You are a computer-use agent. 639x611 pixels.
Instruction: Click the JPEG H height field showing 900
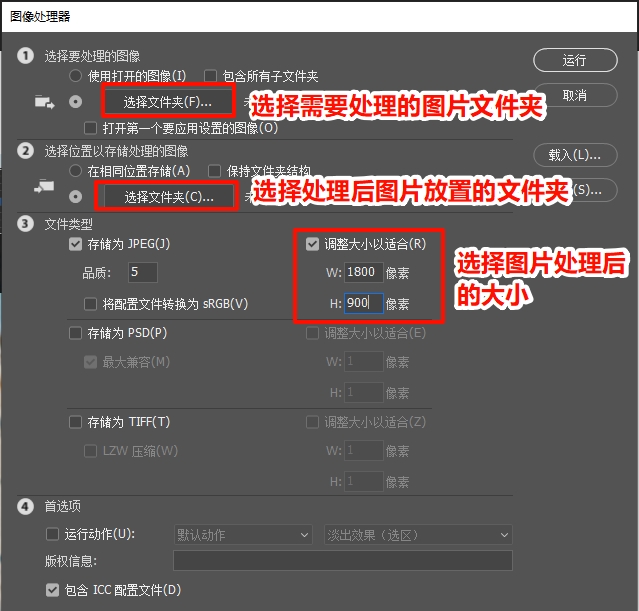pyautogui.click(x=364, y=303)
